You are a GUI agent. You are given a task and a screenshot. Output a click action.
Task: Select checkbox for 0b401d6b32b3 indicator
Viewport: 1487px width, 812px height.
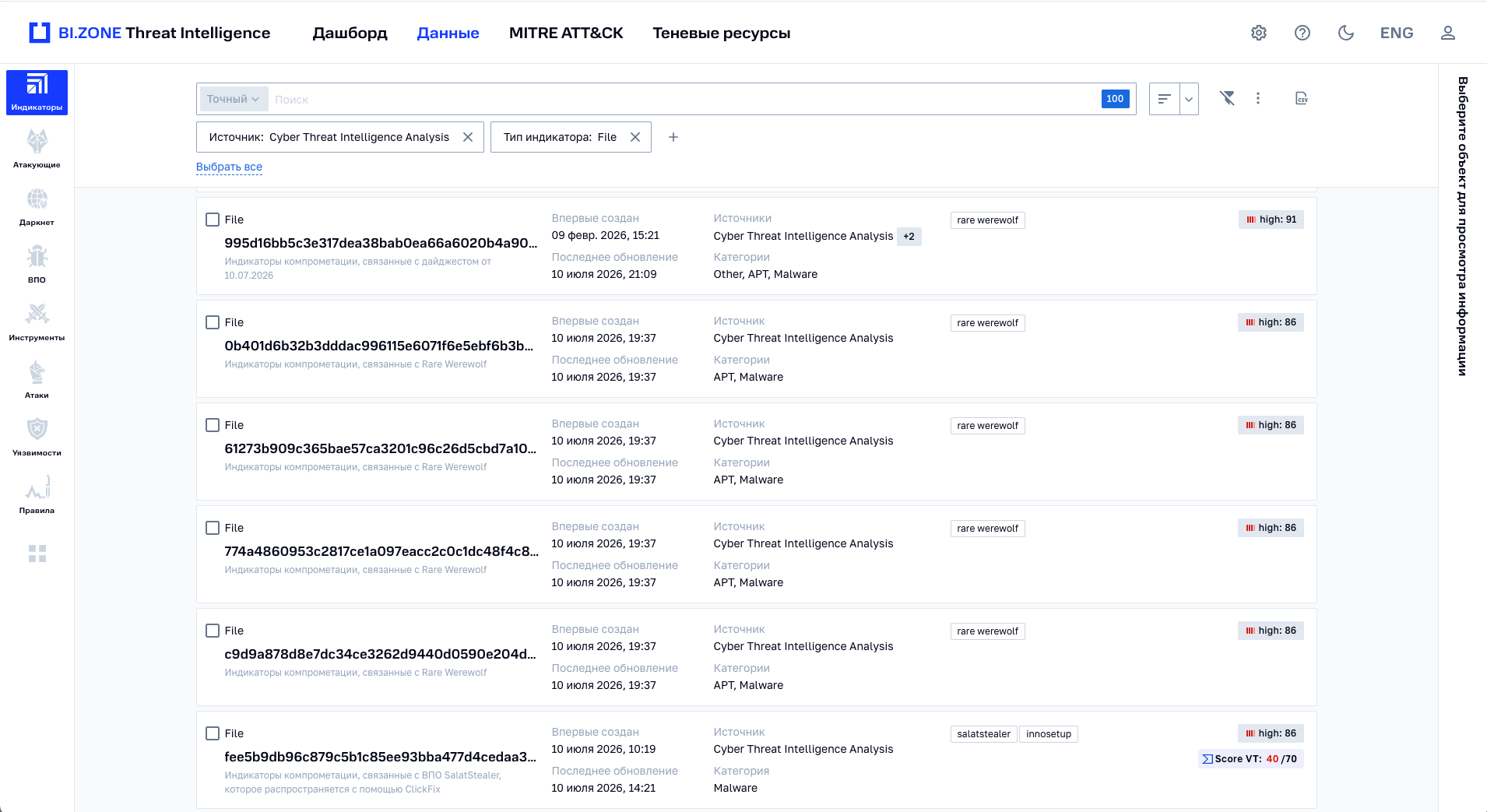[x=213, y=322]
